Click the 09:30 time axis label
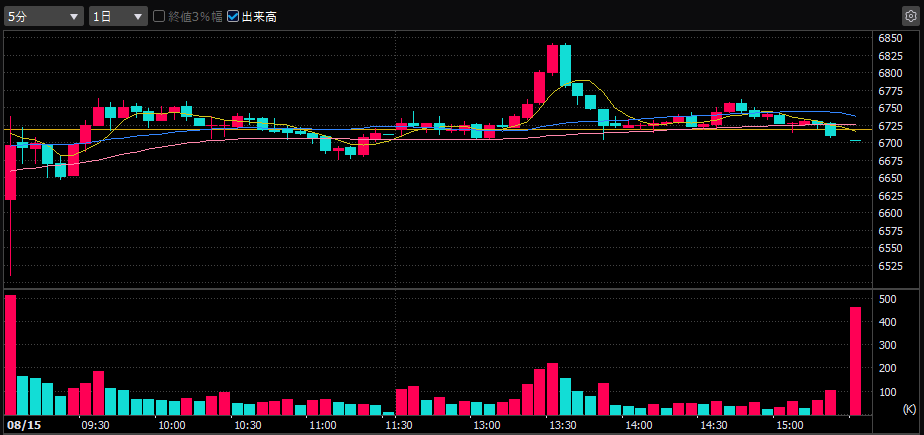 click(94, 425)
